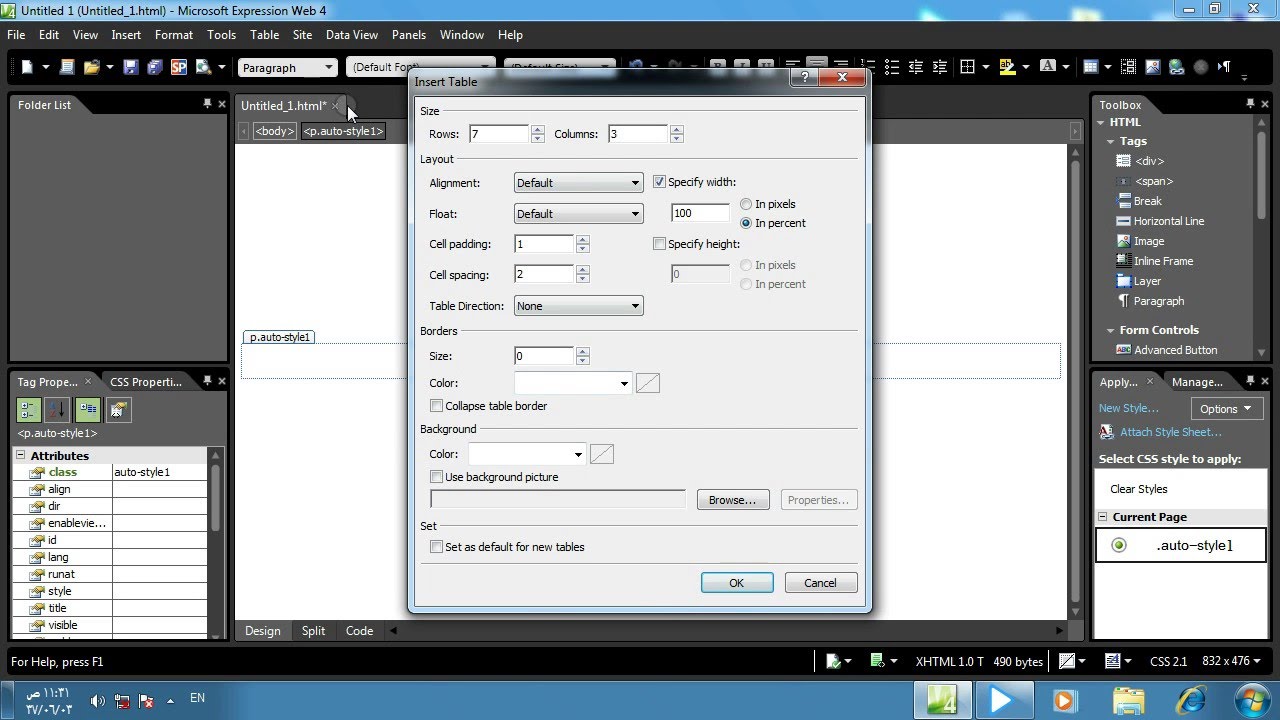Click Show Tag Properties icon with pencil
1280x720 pixels.
[118, 409]
